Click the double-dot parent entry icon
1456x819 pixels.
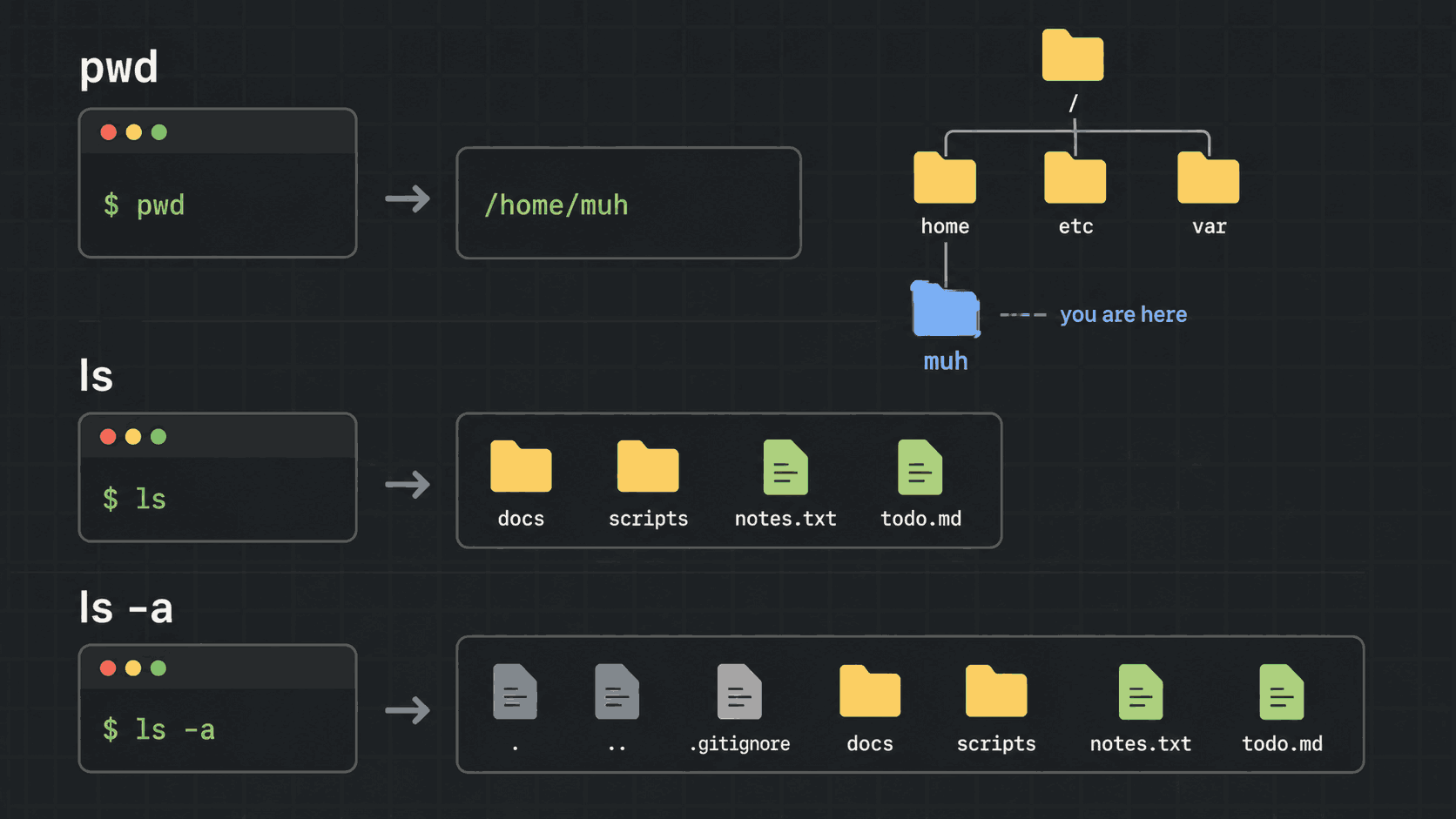tap(617, 692)
